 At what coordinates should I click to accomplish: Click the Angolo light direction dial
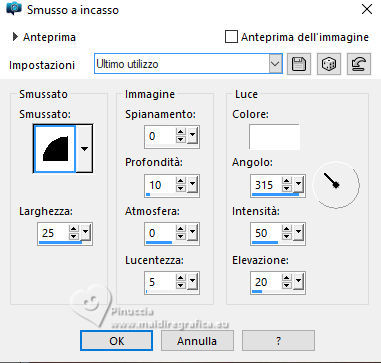(336, 184)
